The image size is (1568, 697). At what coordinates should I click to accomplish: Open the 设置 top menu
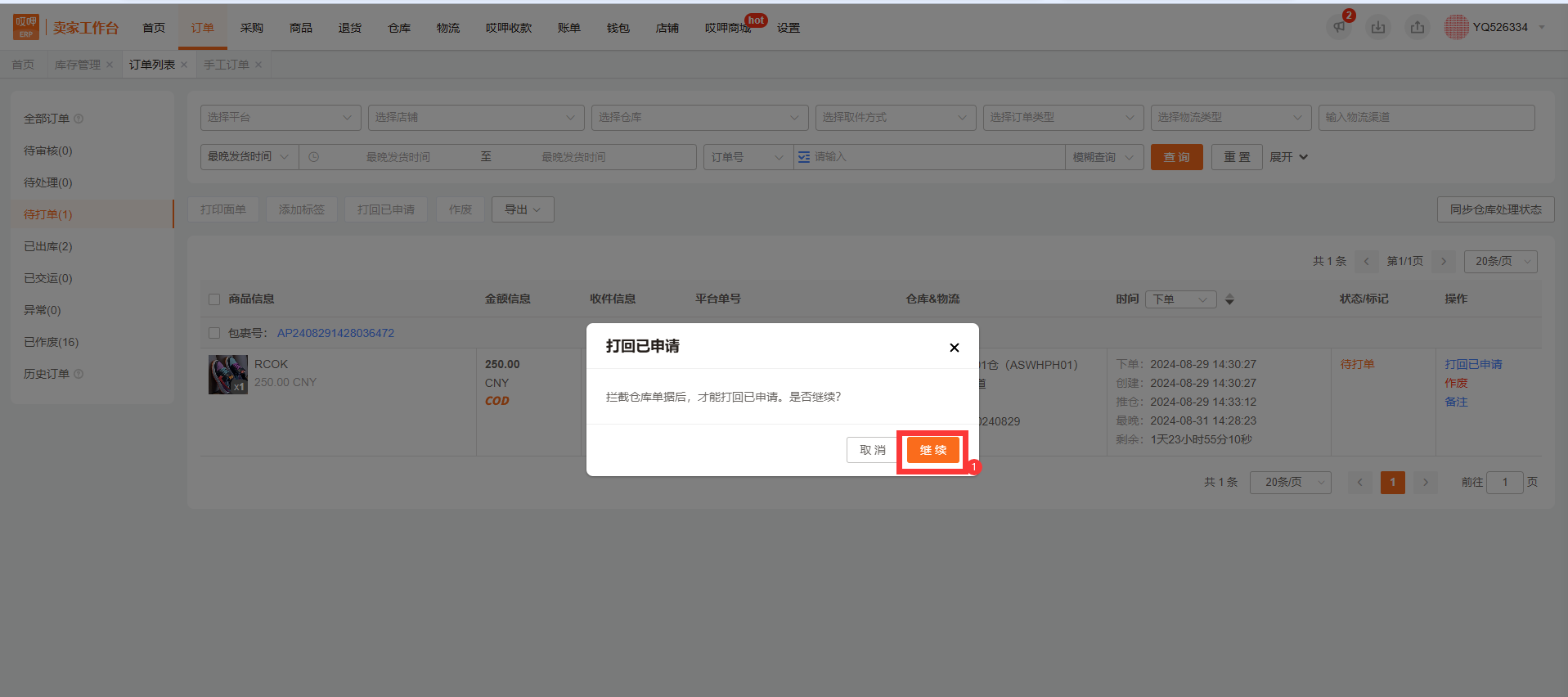(788, 28)
